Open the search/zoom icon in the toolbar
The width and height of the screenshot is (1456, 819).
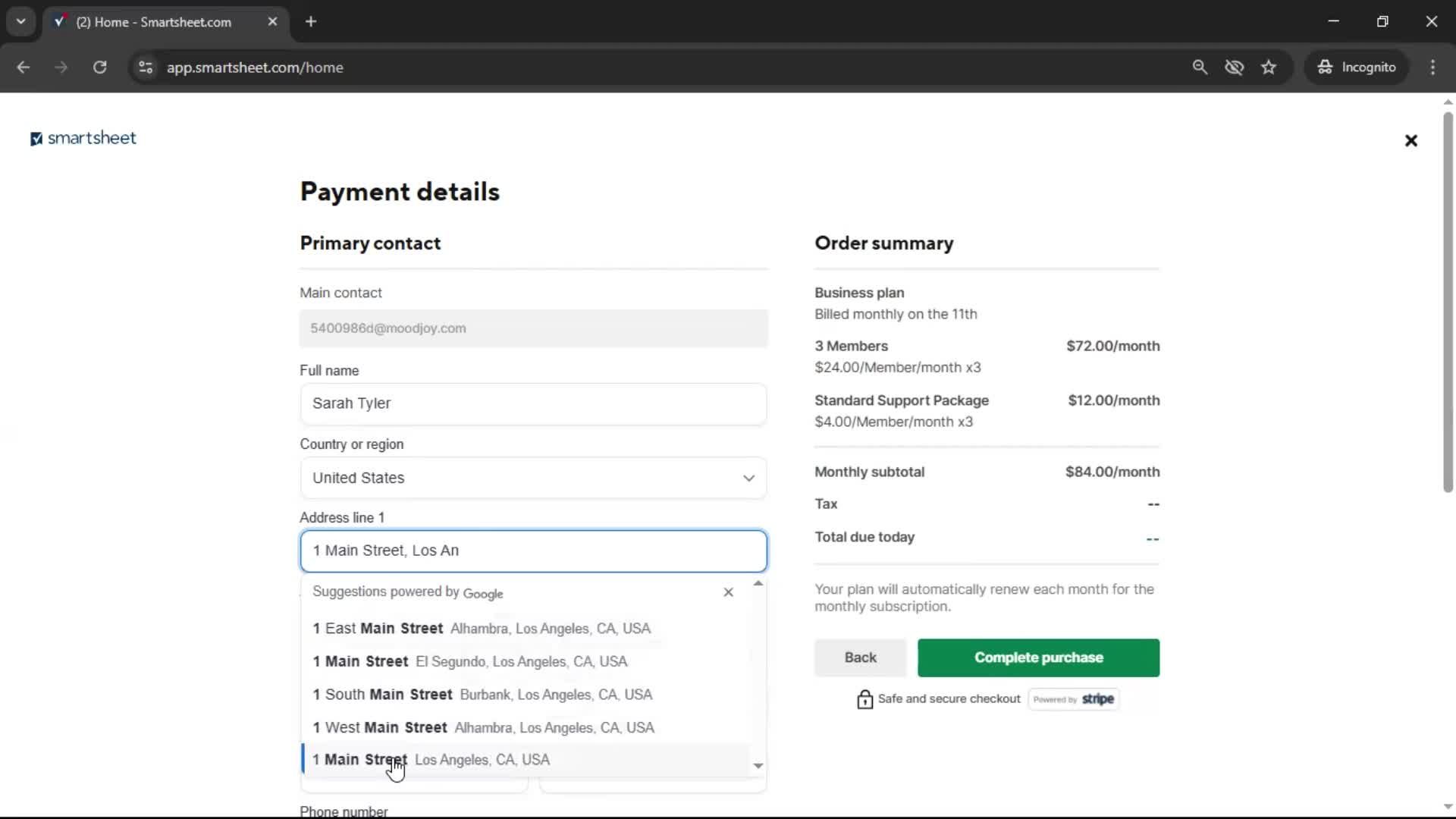1200,67
